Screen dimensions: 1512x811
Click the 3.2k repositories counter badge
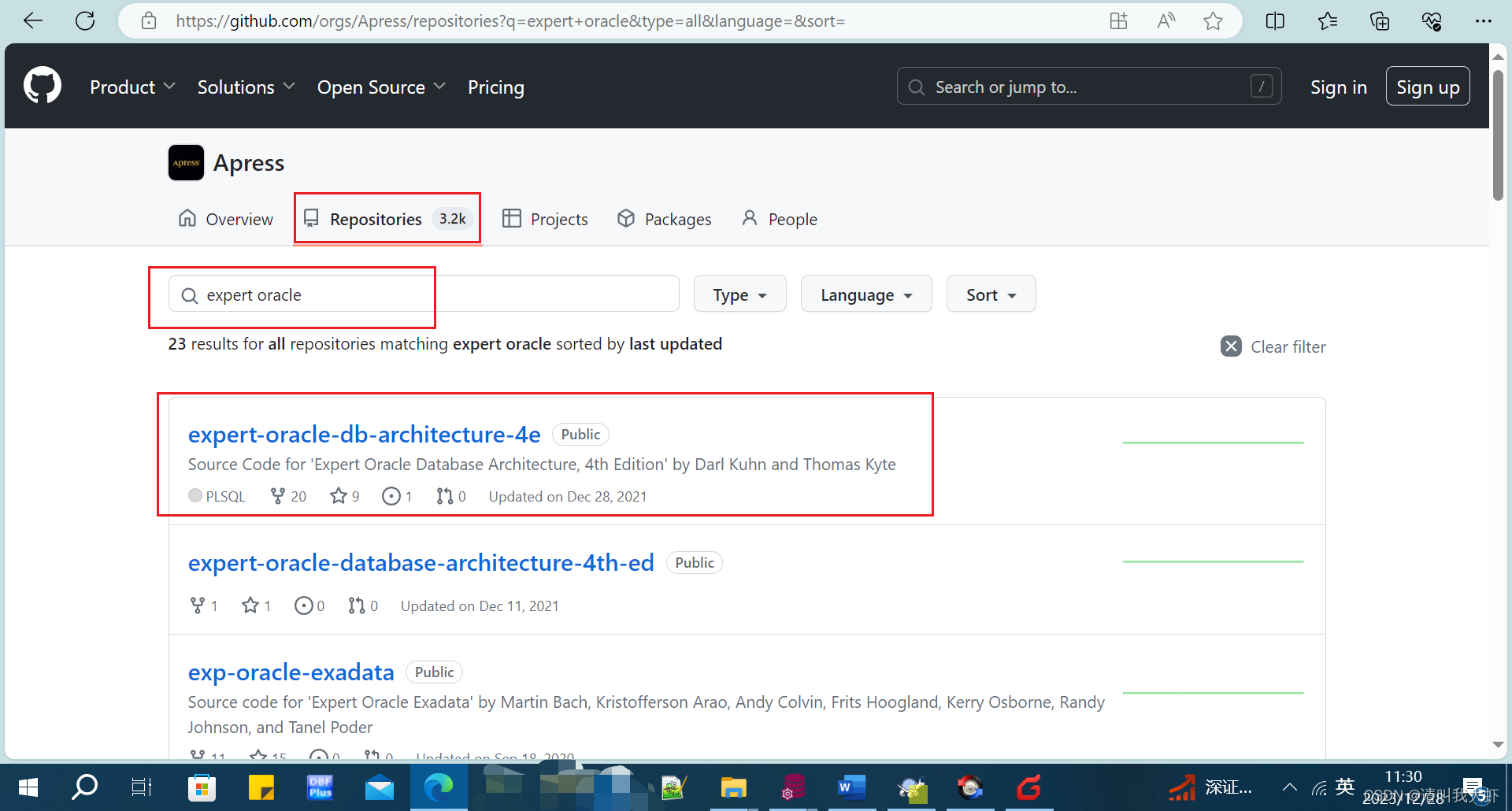click(453, 218)
